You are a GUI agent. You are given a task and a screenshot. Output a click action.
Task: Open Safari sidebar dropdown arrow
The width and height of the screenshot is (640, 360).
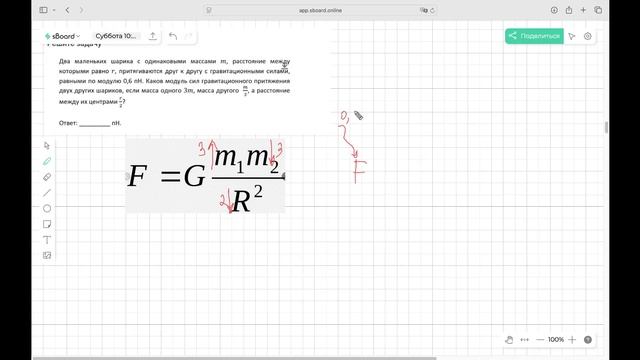click(x=54, y=10)
